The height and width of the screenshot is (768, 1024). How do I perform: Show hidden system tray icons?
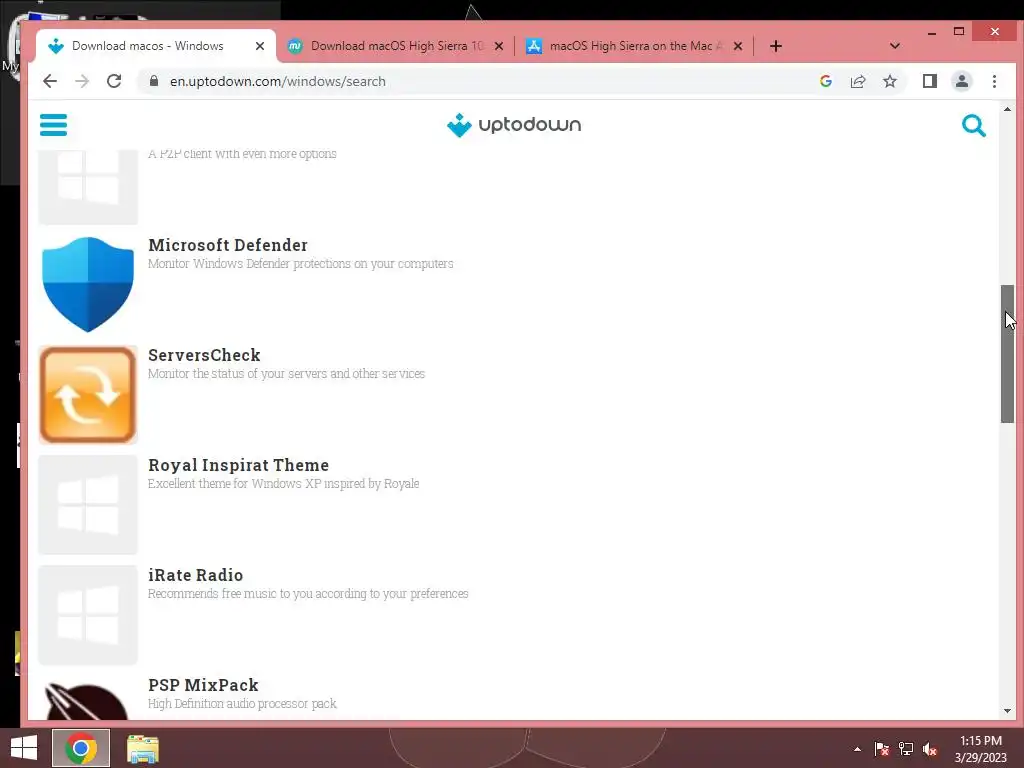[857, 749]
